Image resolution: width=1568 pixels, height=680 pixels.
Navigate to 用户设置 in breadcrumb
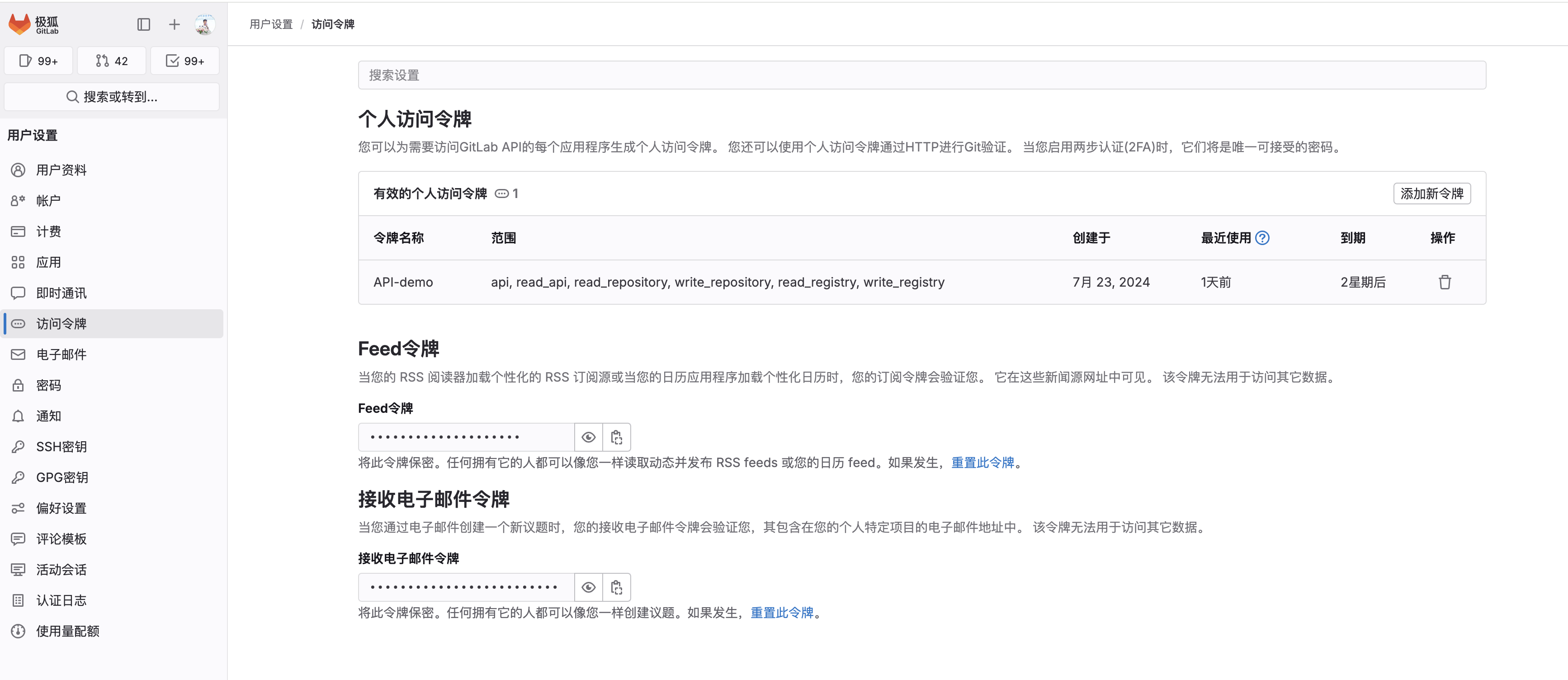pyautogui.click(x=270, y=24)
